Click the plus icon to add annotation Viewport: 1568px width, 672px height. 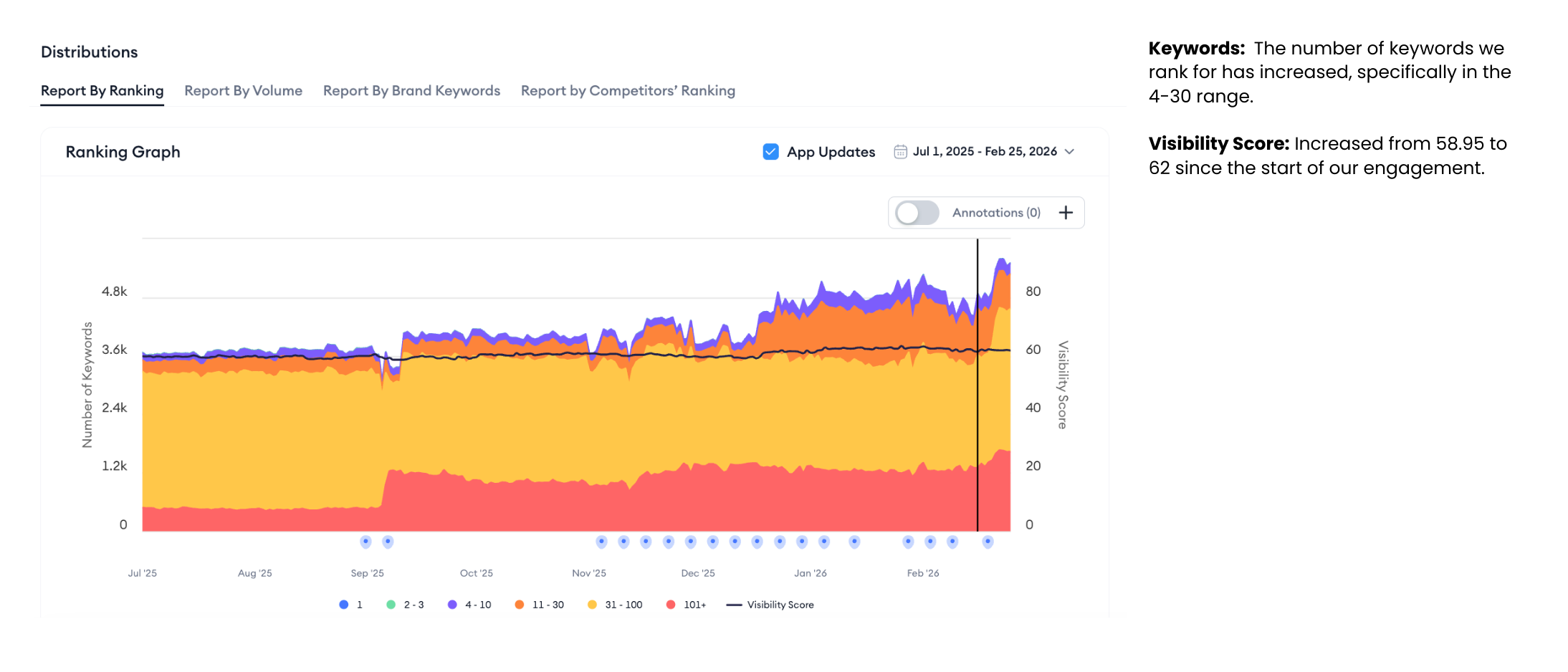pos(1066,213)
